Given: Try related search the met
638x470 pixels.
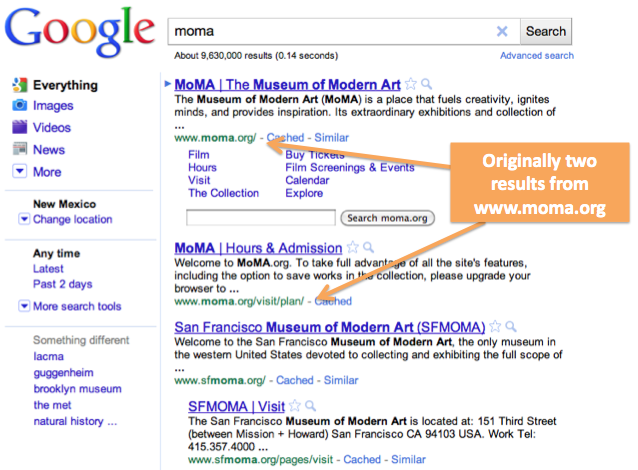Looking at the screenshot, I should pyautogui.click(x=52, y=405).
